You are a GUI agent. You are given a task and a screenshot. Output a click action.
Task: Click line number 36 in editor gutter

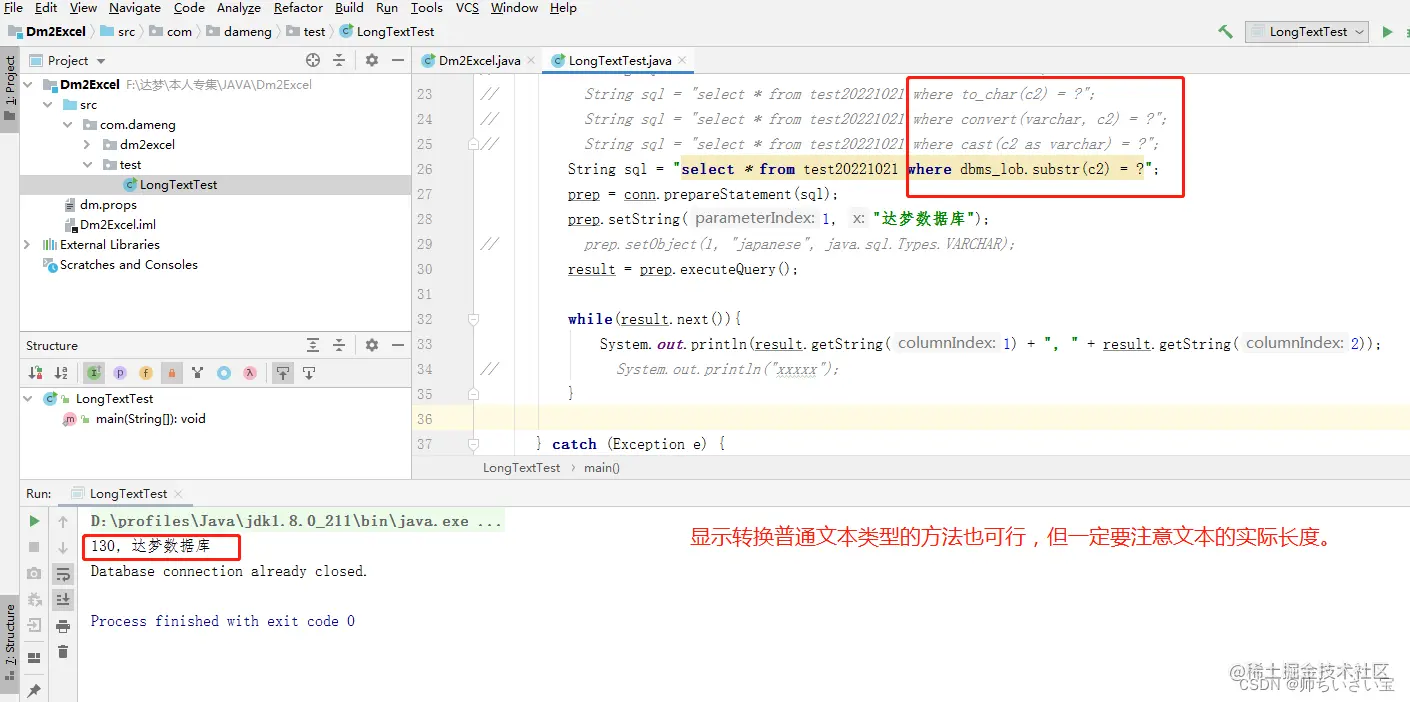pyautogui.click(x=425, y=419)
